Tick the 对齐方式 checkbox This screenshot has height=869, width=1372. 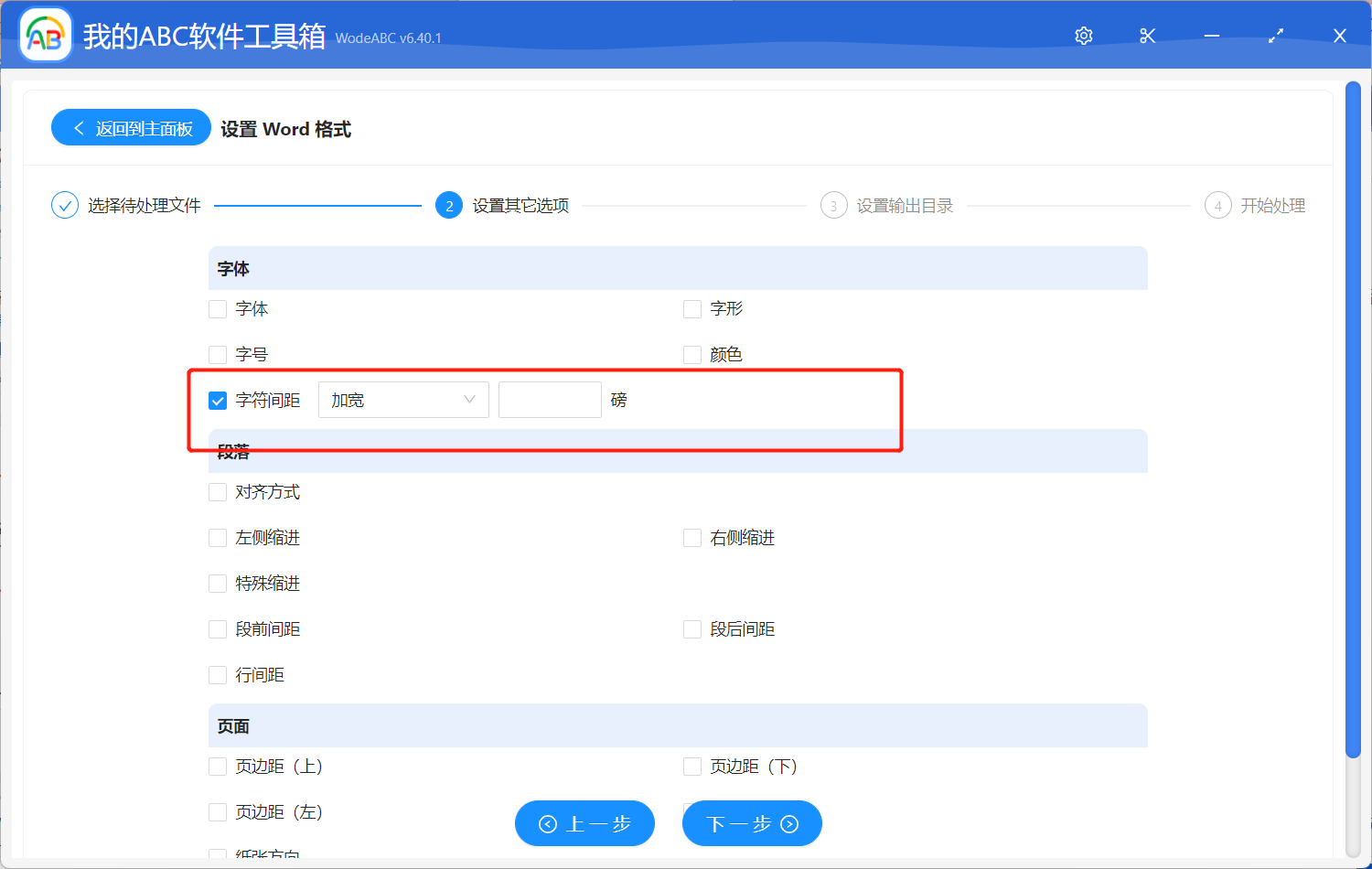(x=218, y=492)
